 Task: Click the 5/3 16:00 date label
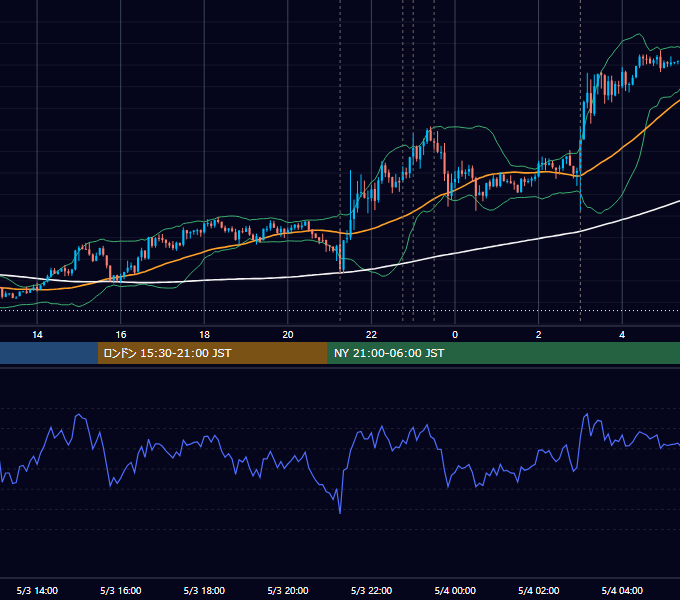[121, 590]
